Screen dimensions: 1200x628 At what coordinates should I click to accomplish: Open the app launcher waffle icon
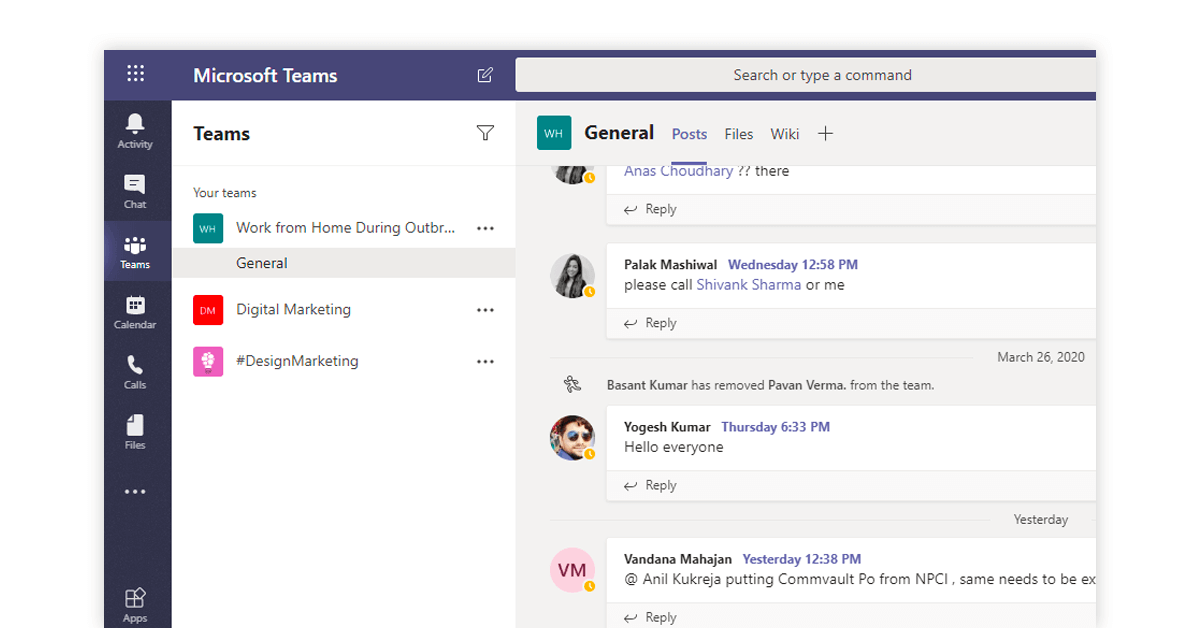136,73
